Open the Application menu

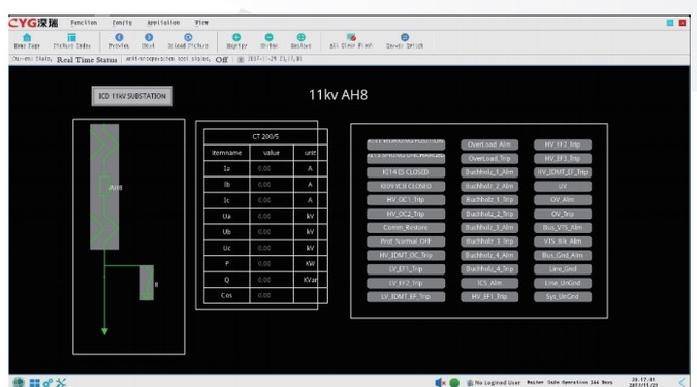pyautogui.click(x=164, y=23)
